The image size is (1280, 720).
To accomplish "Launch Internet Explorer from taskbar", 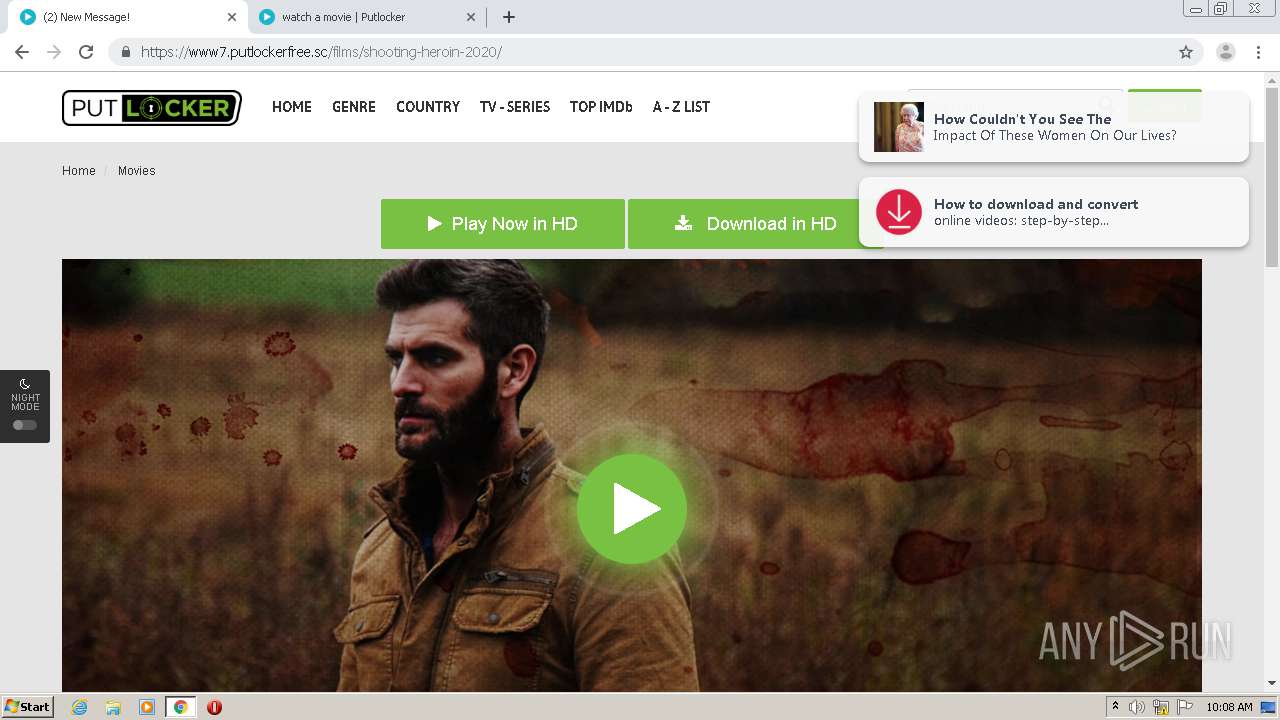I will pyautogui.click(x=79, y=707).
